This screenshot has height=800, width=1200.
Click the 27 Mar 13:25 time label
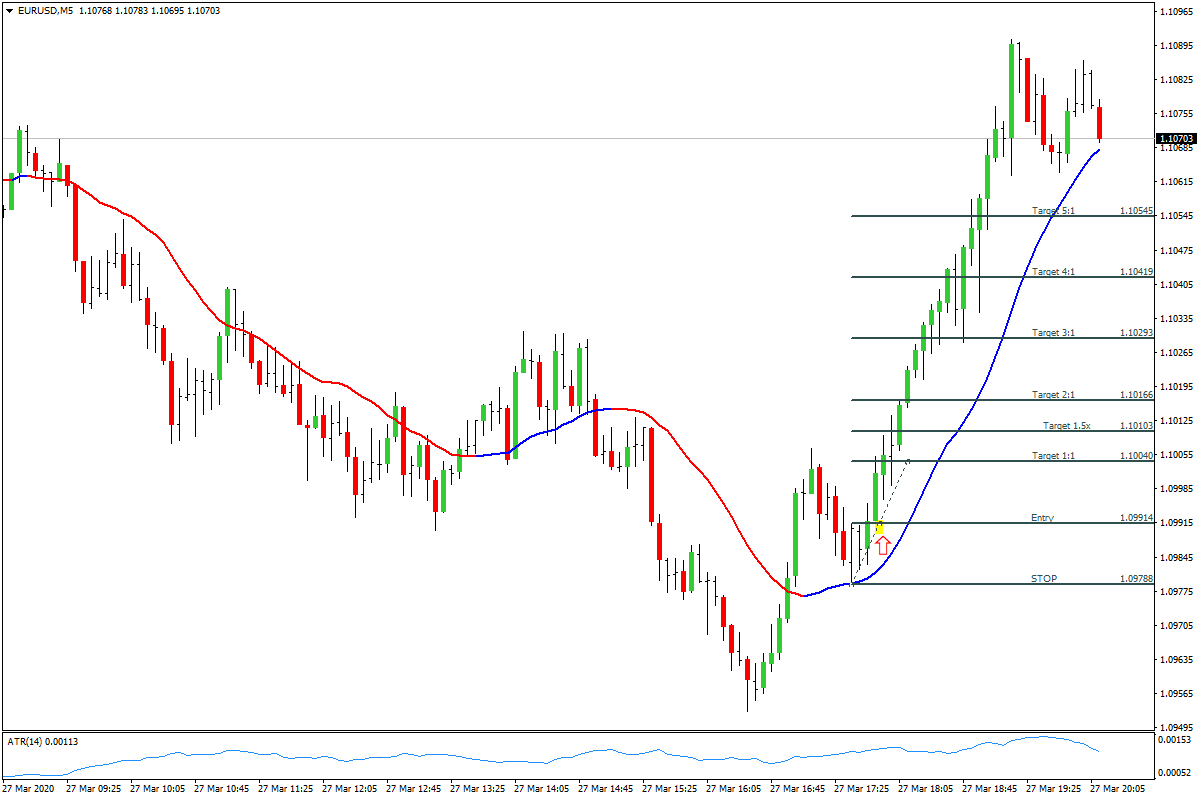pos(478,789)
